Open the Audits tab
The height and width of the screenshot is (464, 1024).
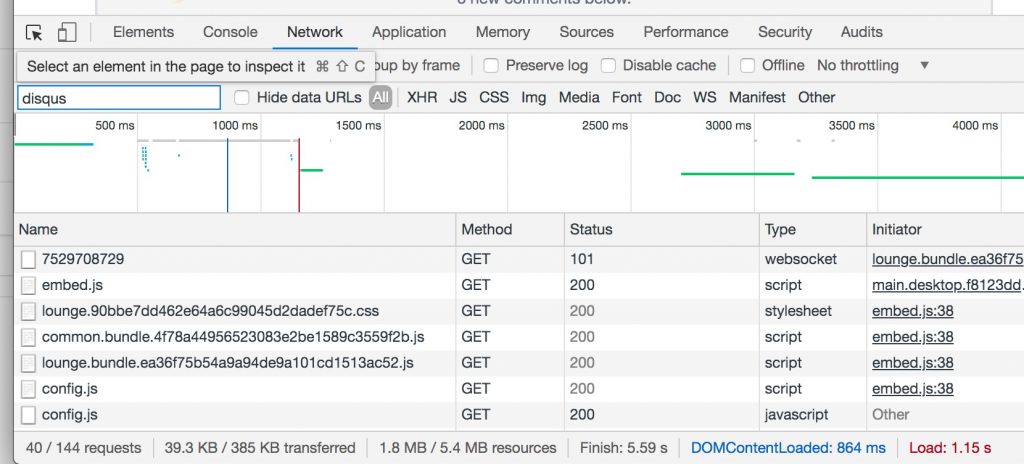coord(861,32)
